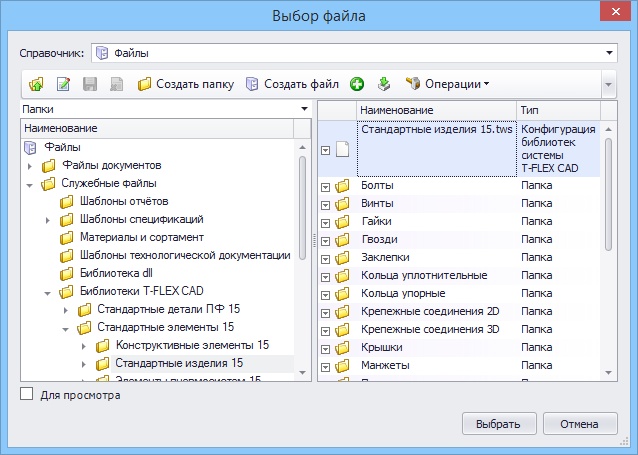Click the folder tree vertical scrollbar thumb
This screenshot has width=638, height=455.
[302, 208]
